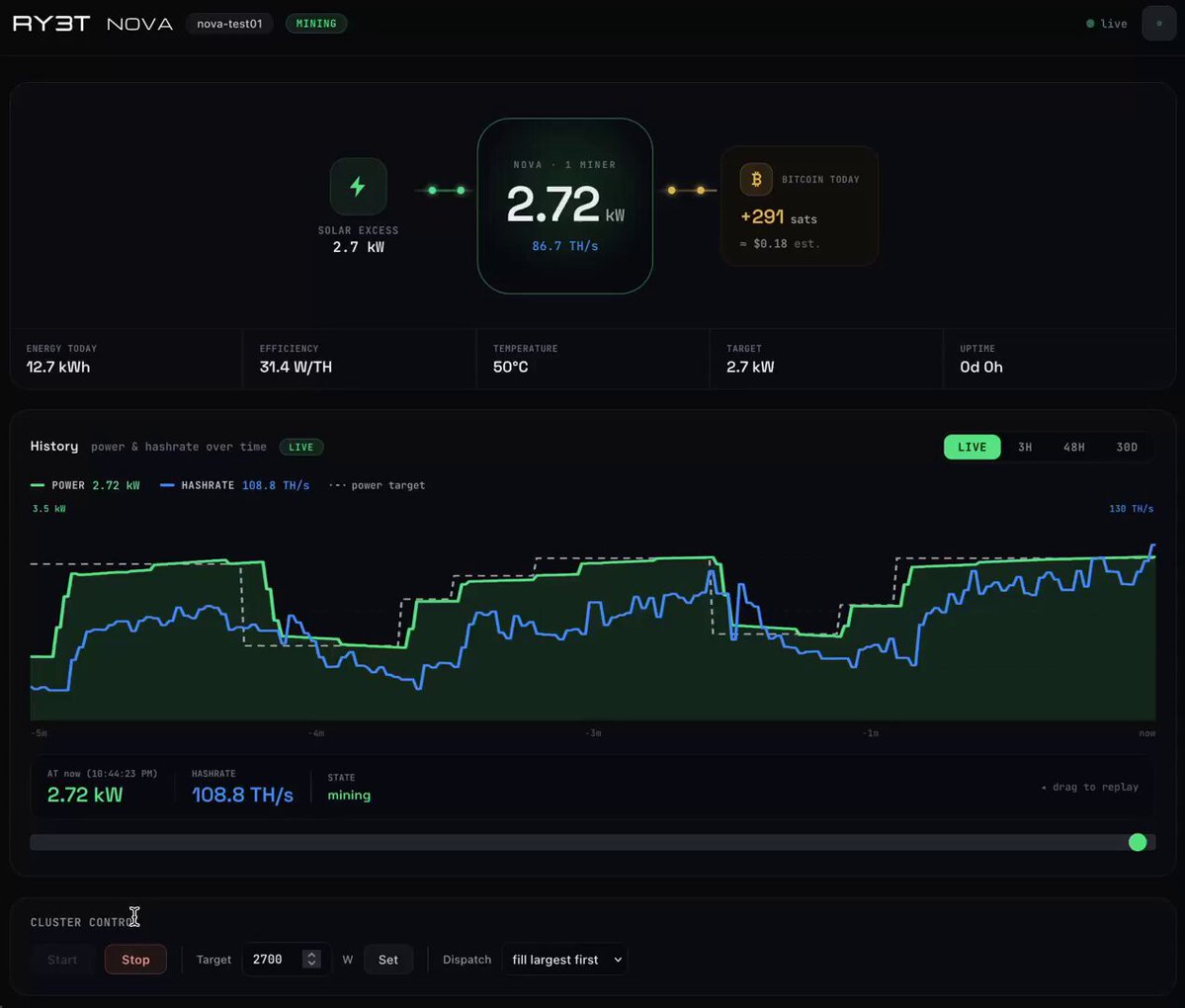Click the green LIVE badge beside History

300,448
